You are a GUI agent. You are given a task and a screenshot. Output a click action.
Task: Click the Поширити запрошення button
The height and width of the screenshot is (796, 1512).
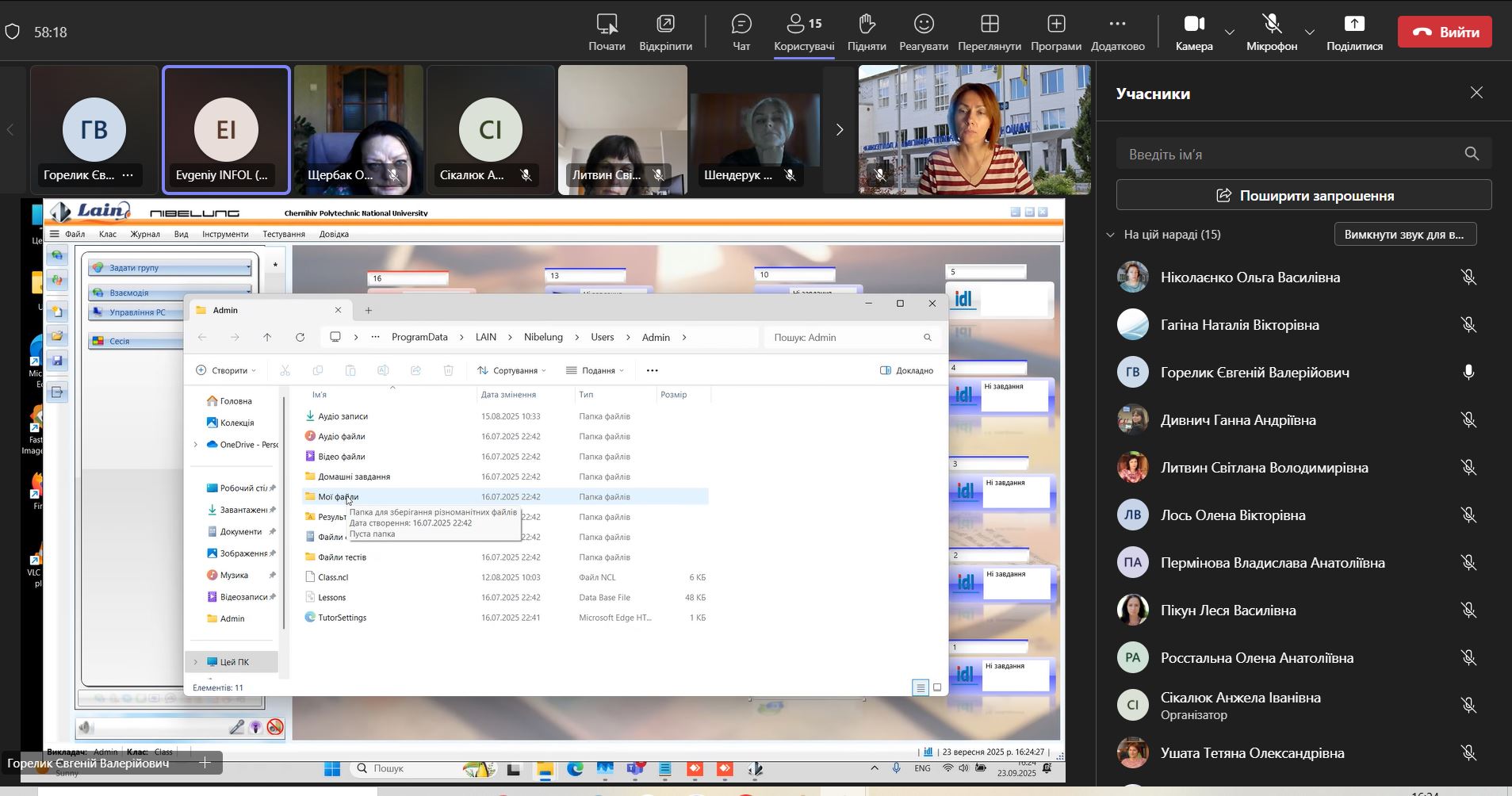[1303, 195]
